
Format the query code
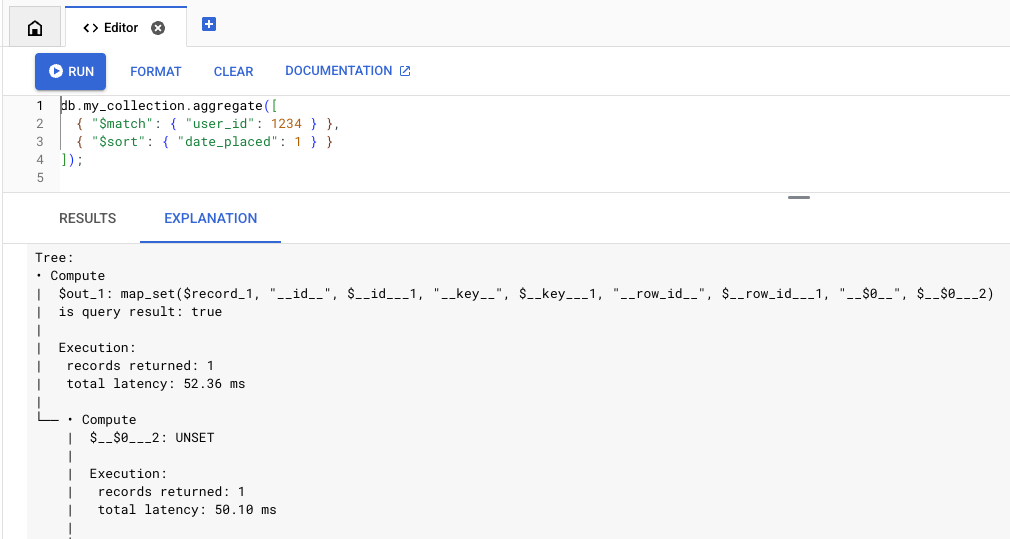(x=156, y=72)
